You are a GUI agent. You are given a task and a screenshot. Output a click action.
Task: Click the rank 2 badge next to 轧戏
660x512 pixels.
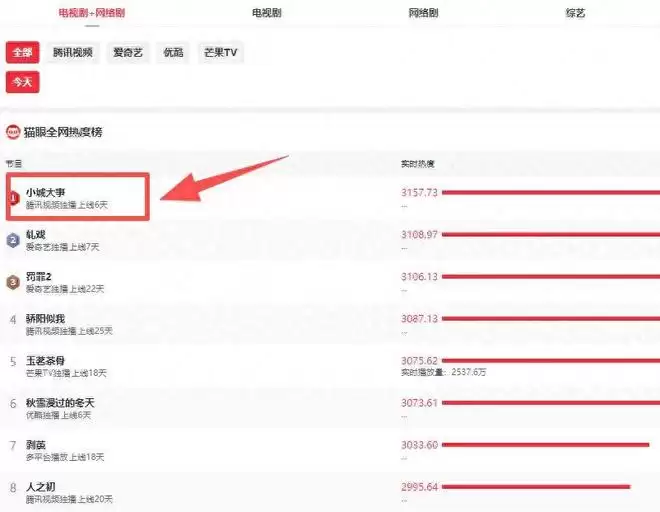13,240
